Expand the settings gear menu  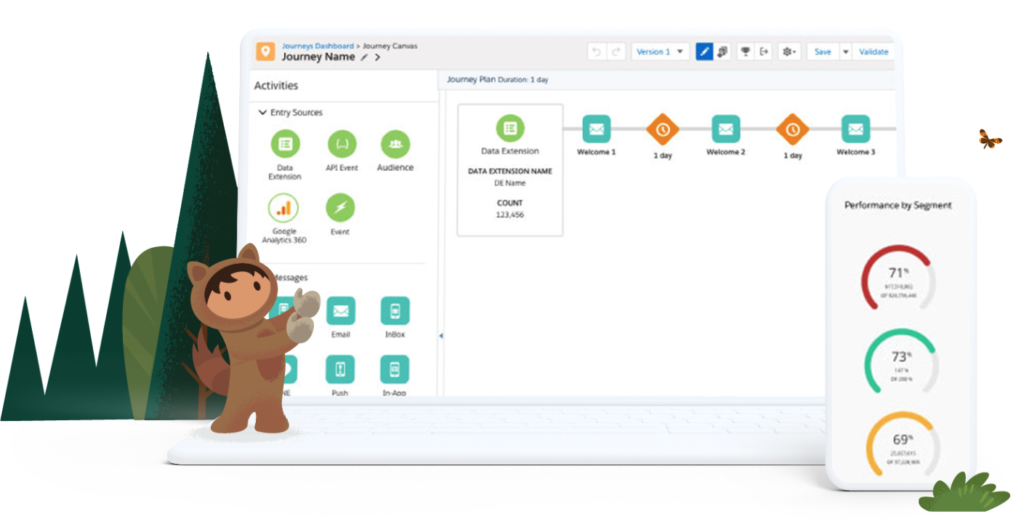789,51
